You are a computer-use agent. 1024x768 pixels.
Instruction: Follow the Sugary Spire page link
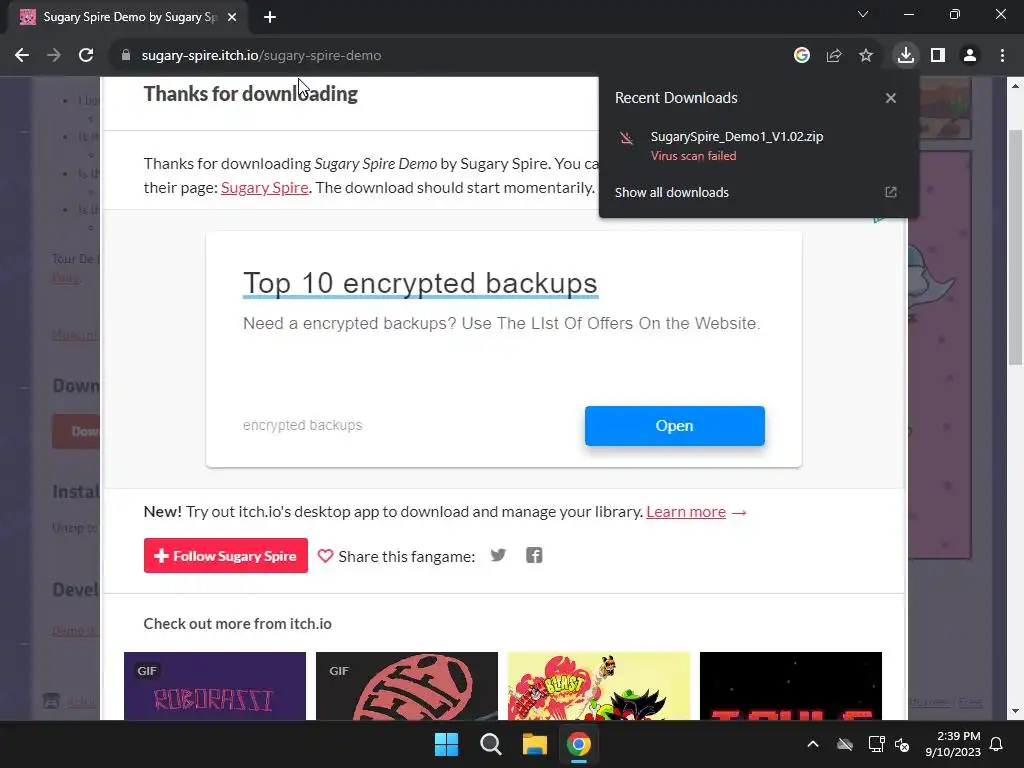click(264, 187)
